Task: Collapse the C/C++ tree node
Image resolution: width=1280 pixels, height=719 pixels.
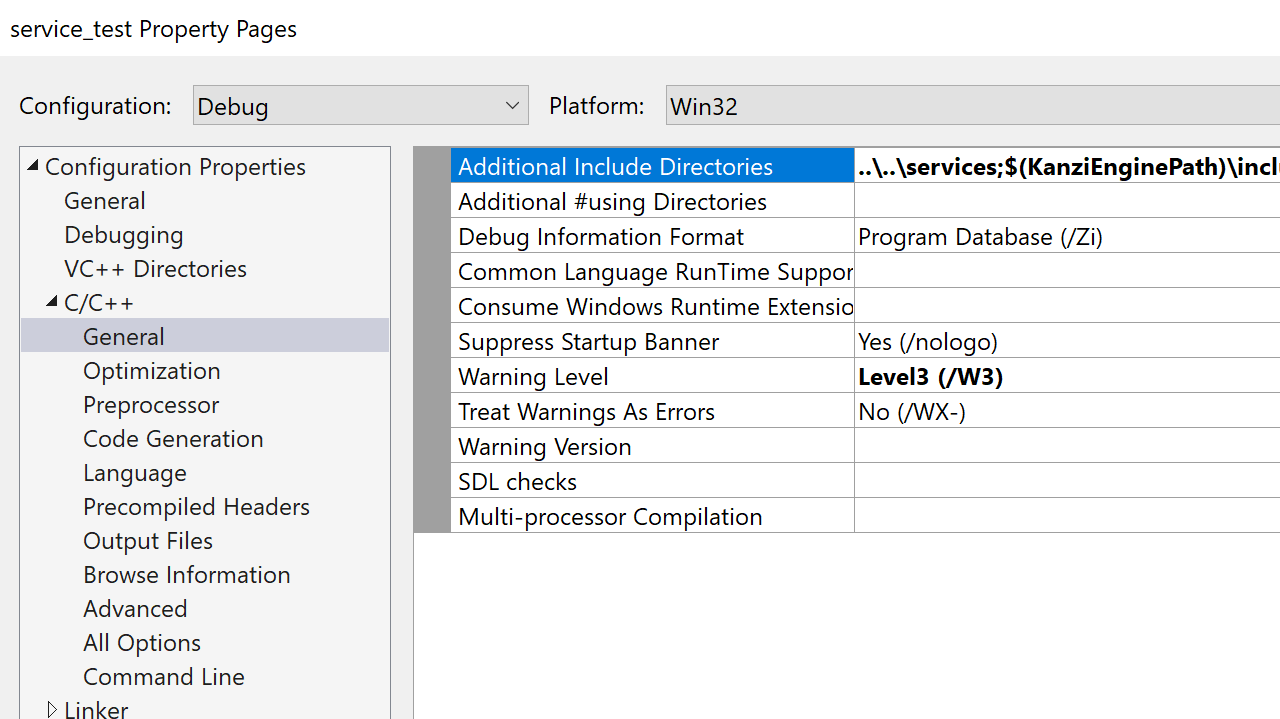Action: pyautogui.click(x=52, y=302)
